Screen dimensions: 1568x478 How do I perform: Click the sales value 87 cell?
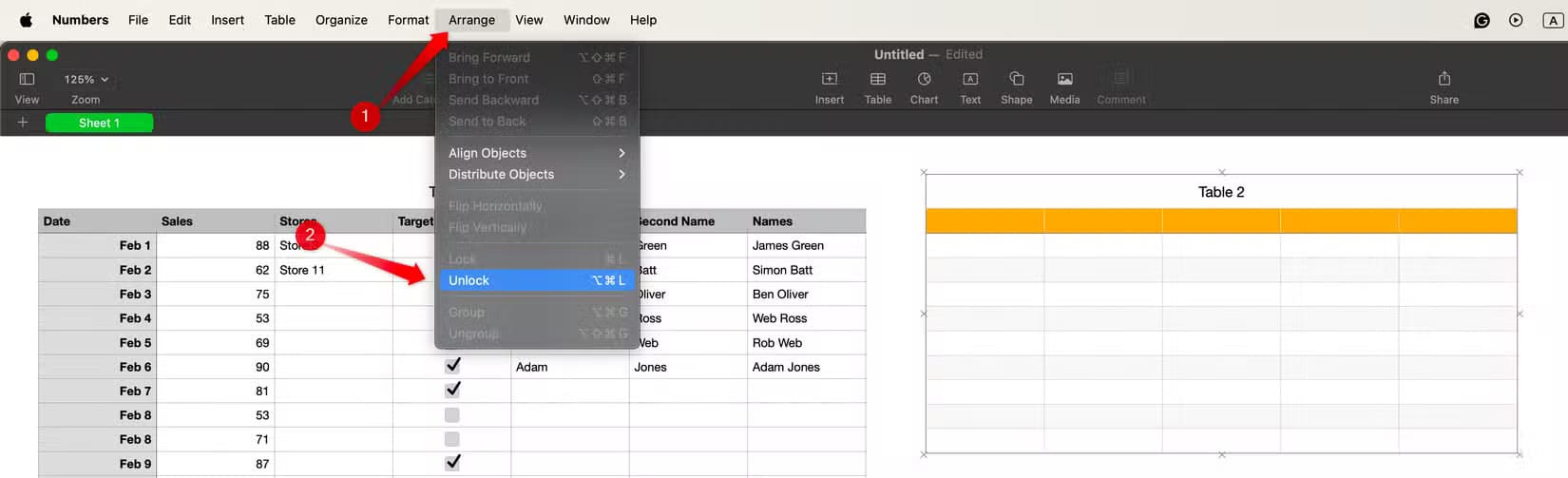point(216,464)
